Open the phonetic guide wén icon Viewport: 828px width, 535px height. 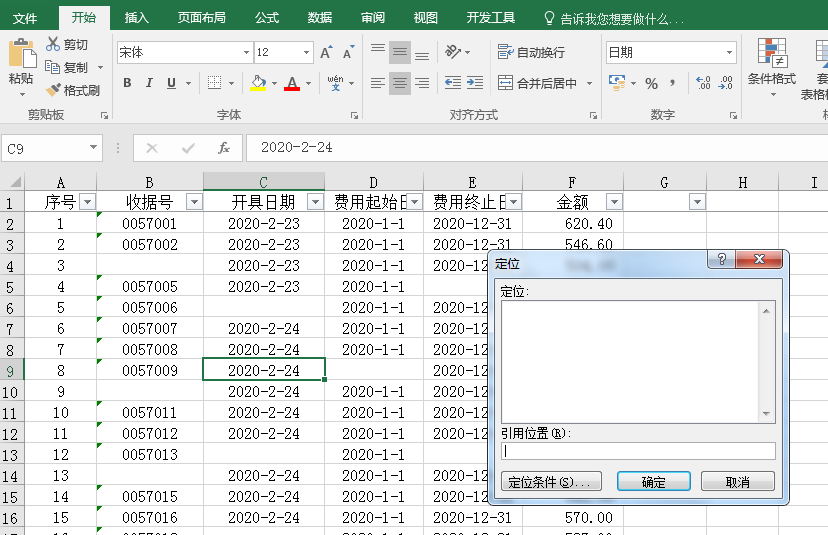(x=335, y=83)
